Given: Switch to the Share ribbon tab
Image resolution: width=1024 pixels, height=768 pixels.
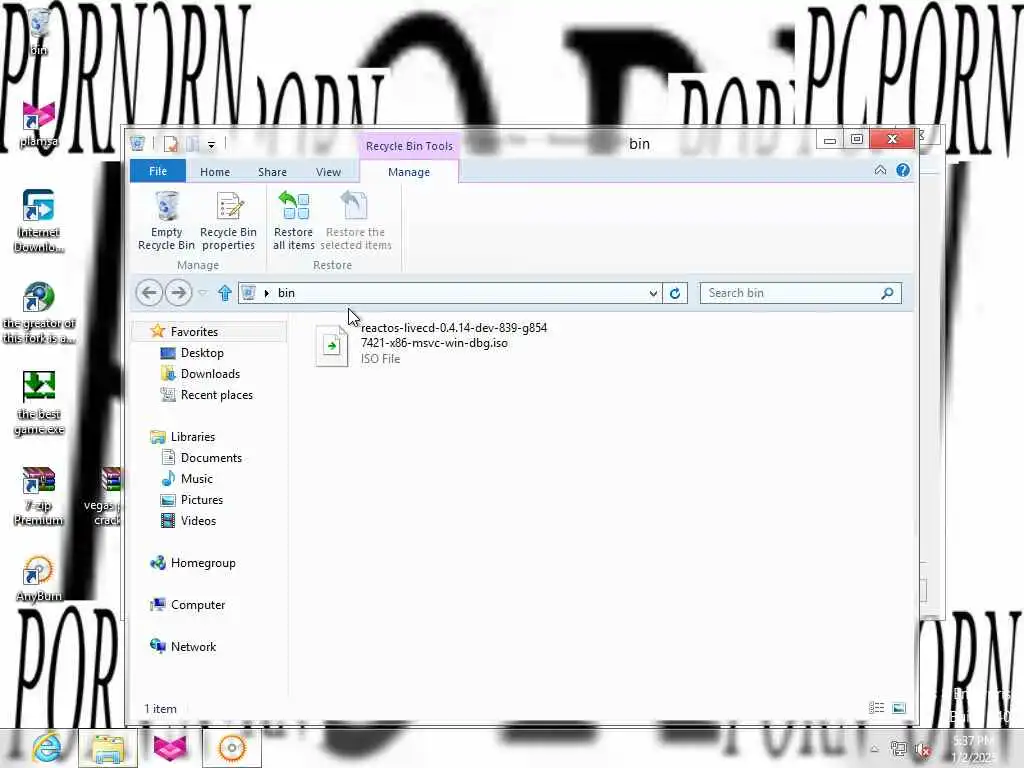Looking at the screenshot, I should 272,172.
